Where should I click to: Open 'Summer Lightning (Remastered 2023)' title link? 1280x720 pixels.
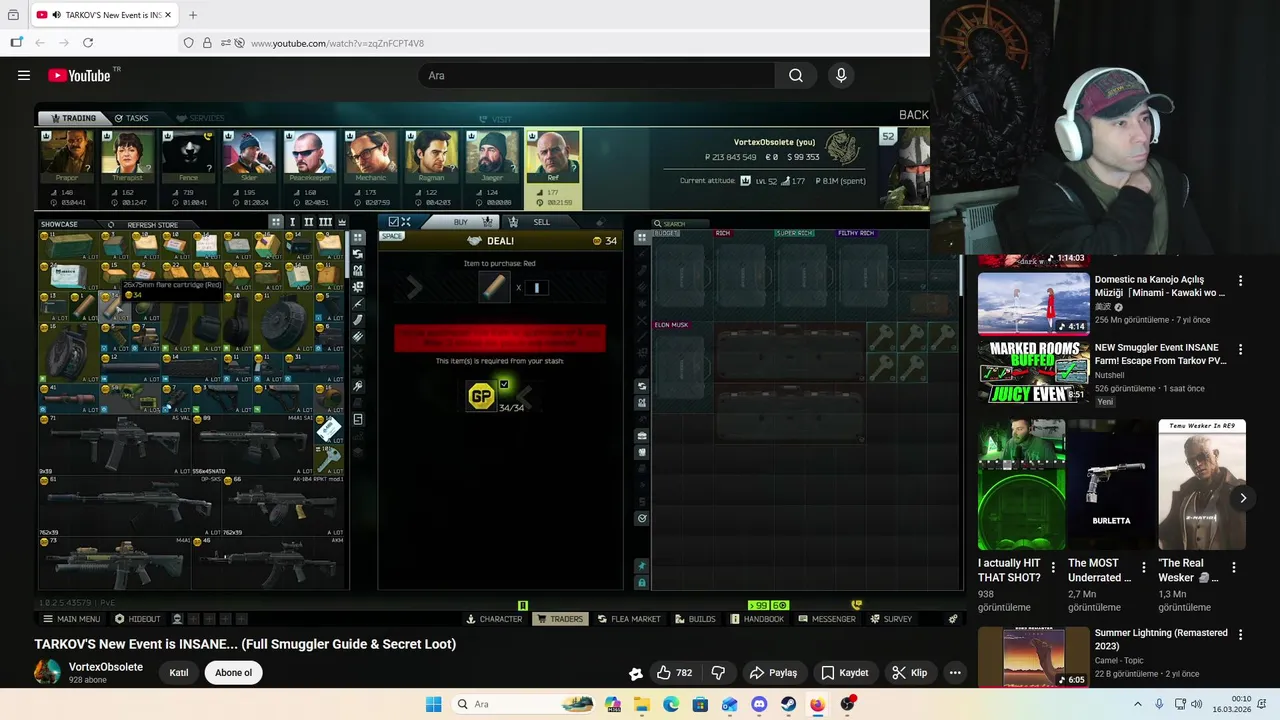pyautogui.click(x=1161, y=639)
